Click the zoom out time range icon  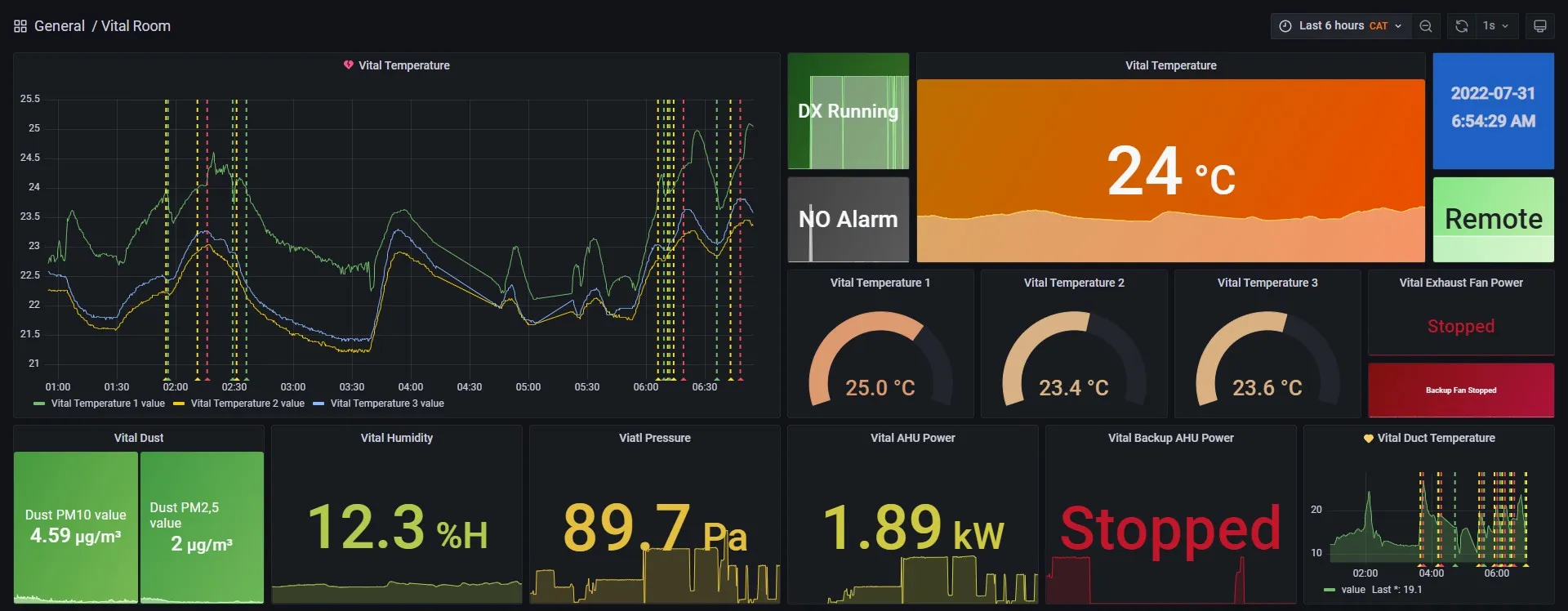point(1426,26)
